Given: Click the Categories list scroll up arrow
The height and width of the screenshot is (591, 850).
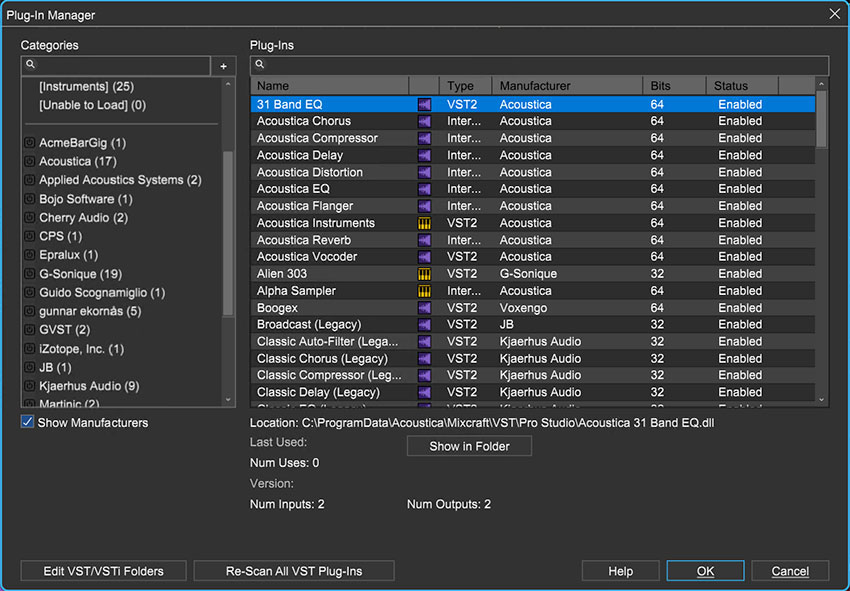Looking at the screenshot, I should (228, 84).
